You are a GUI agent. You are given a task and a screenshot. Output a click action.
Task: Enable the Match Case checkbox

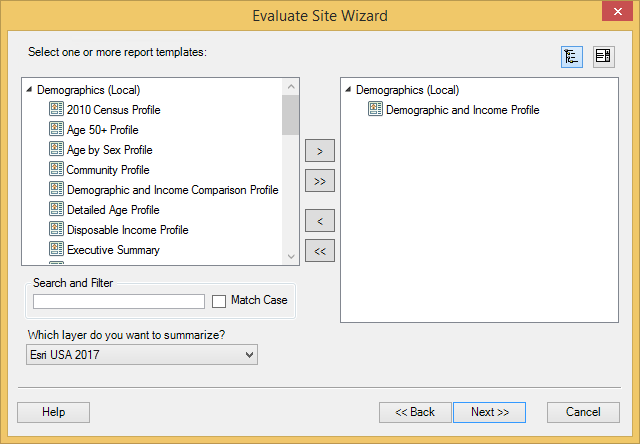click(x=219, y=301)
